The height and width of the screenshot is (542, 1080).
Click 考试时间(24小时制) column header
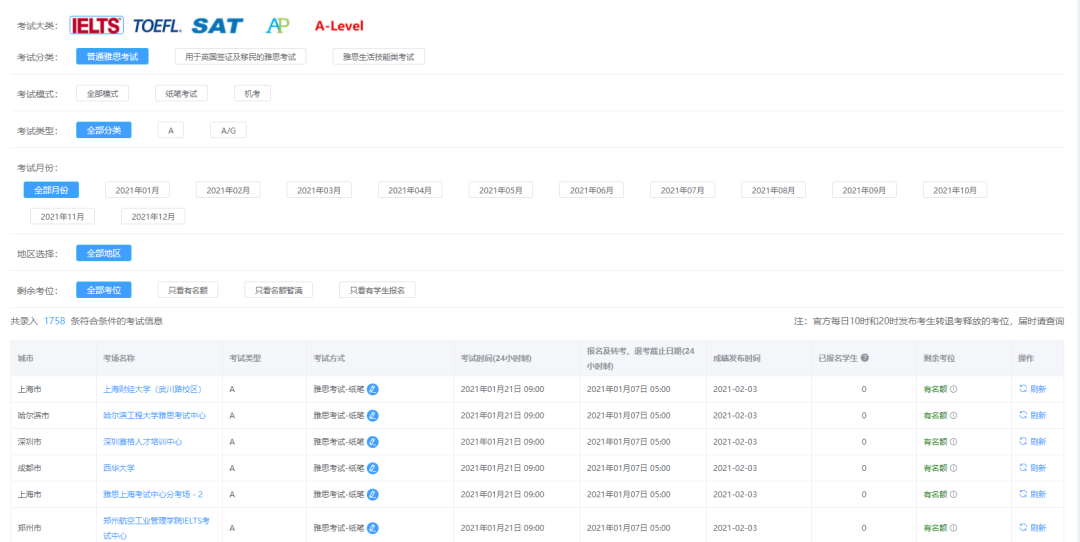pos(495,358)
